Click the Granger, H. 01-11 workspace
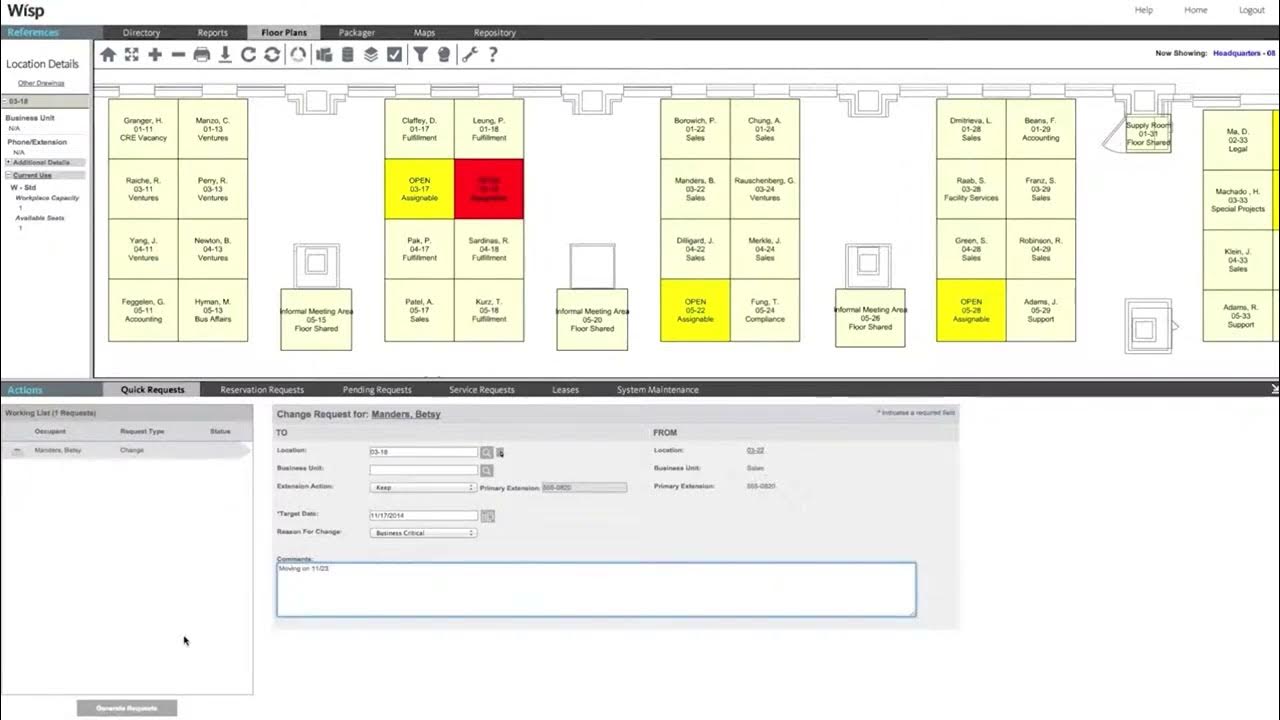 point(143,129)
